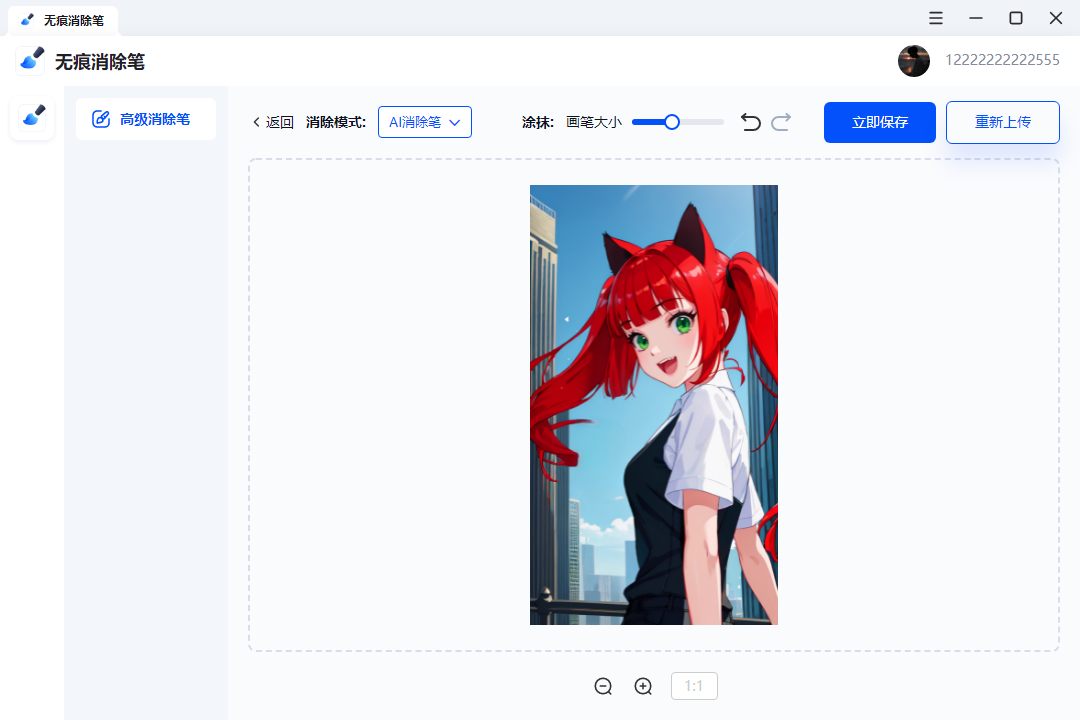Click the 重新上传 button
This screenshot has width=1080, height=720.
pos(1002,123)
